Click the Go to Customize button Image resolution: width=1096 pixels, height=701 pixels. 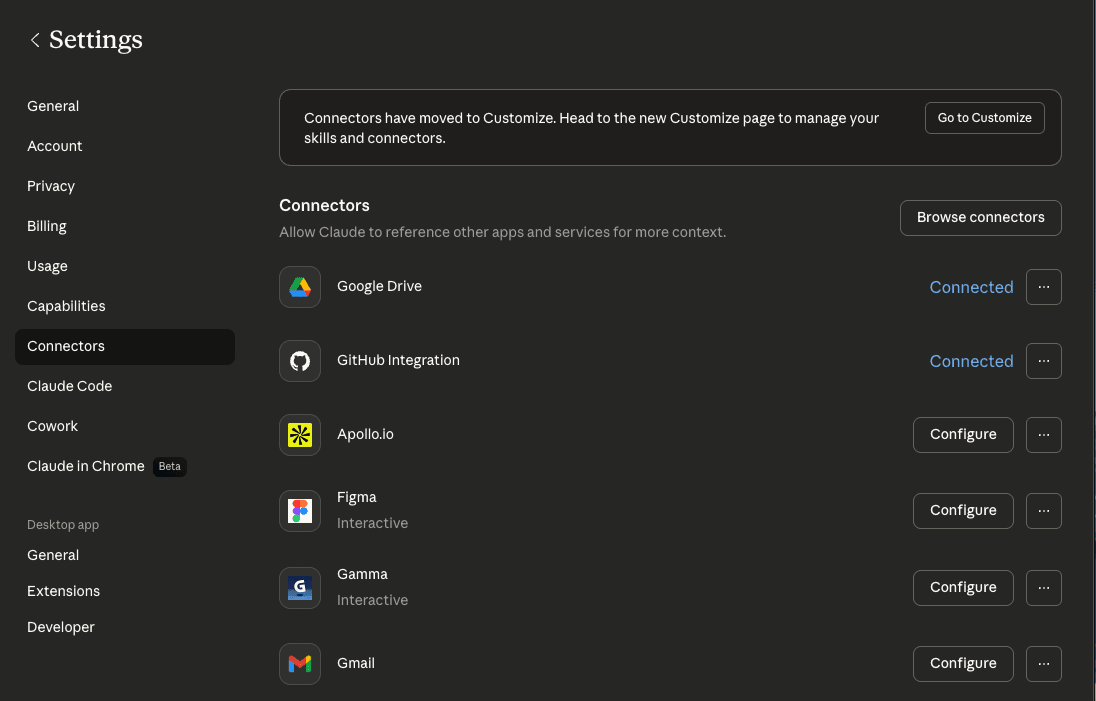click(984, 117)
